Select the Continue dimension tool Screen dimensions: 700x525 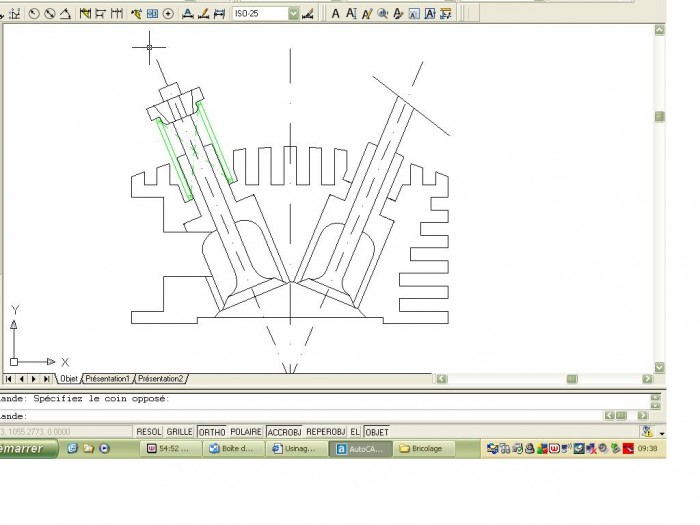(x=117, y=14)
